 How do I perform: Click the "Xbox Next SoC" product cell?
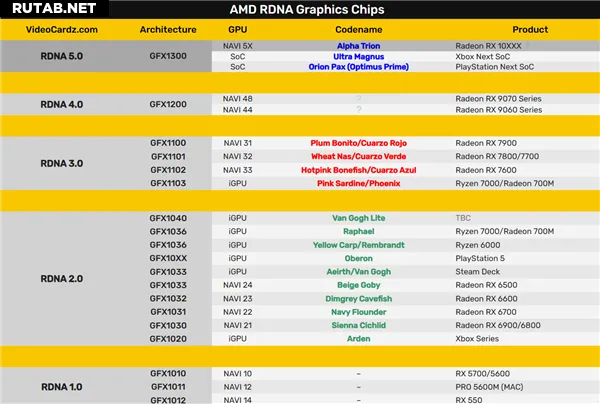[483, 57]
